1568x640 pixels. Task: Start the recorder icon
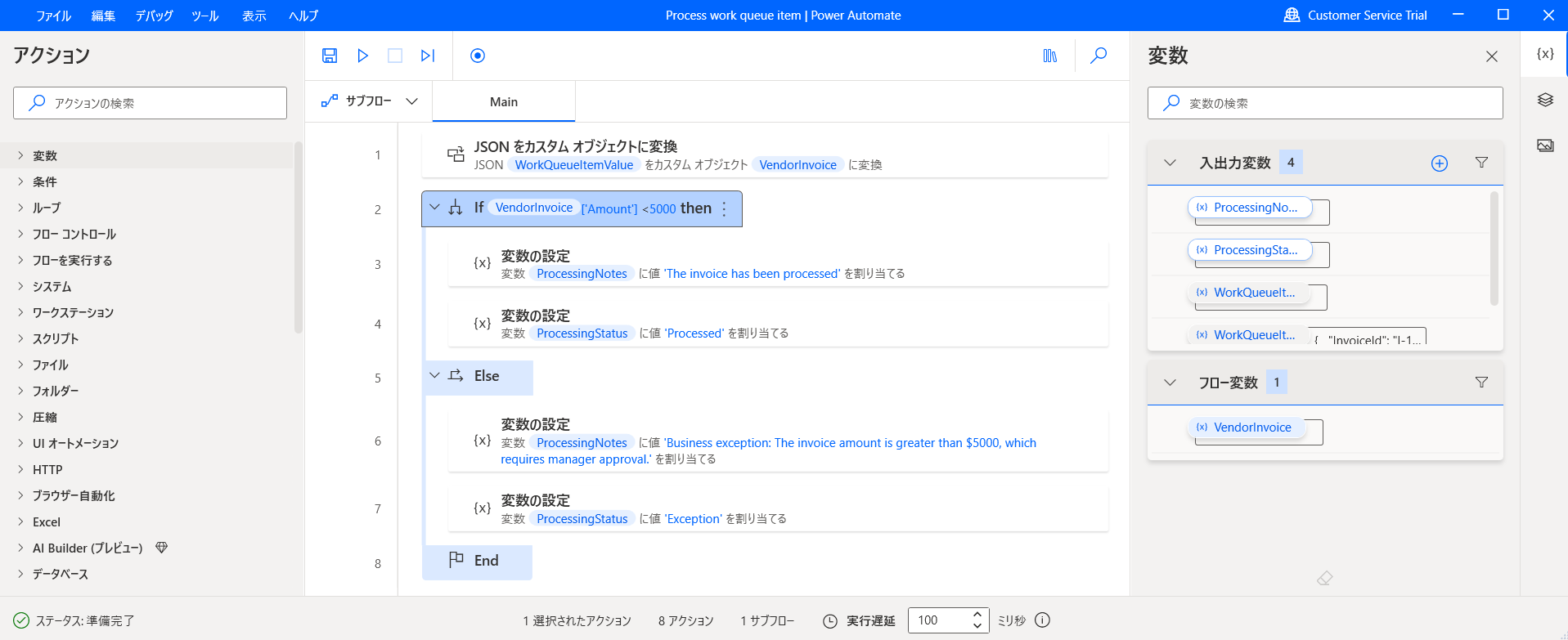(478, 56)
